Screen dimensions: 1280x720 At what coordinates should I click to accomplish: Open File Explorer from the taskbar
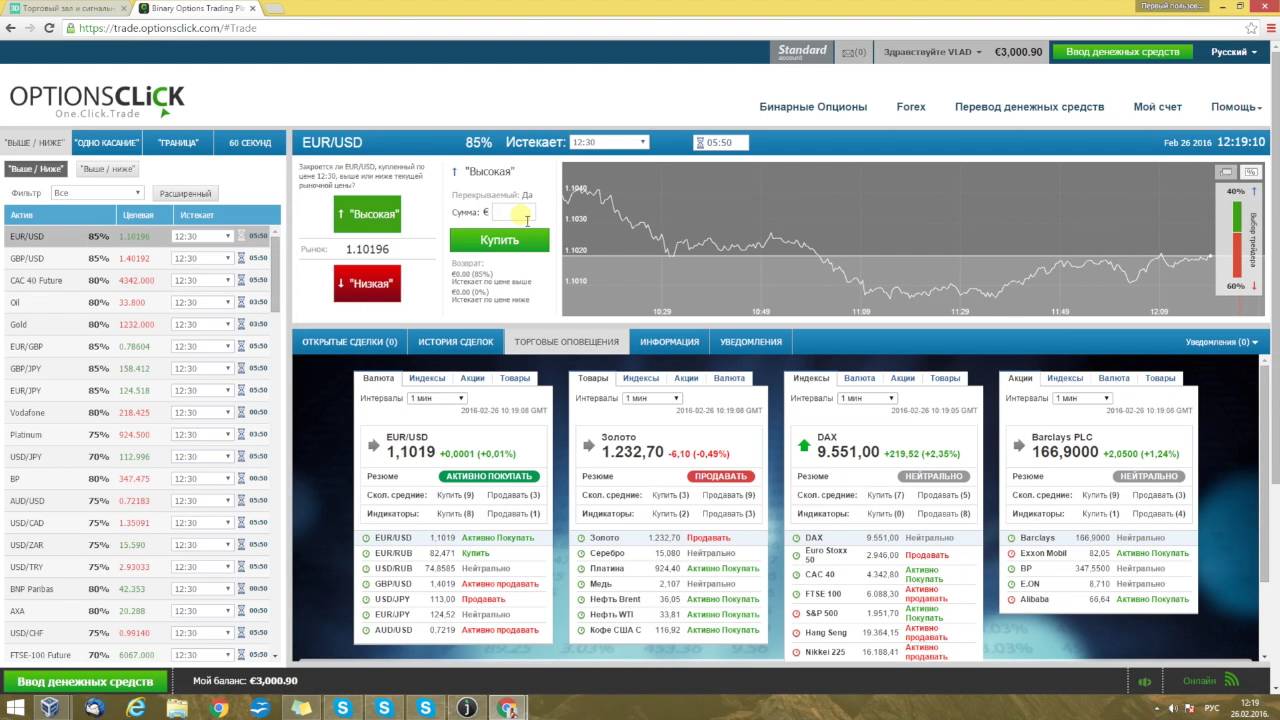177,708
